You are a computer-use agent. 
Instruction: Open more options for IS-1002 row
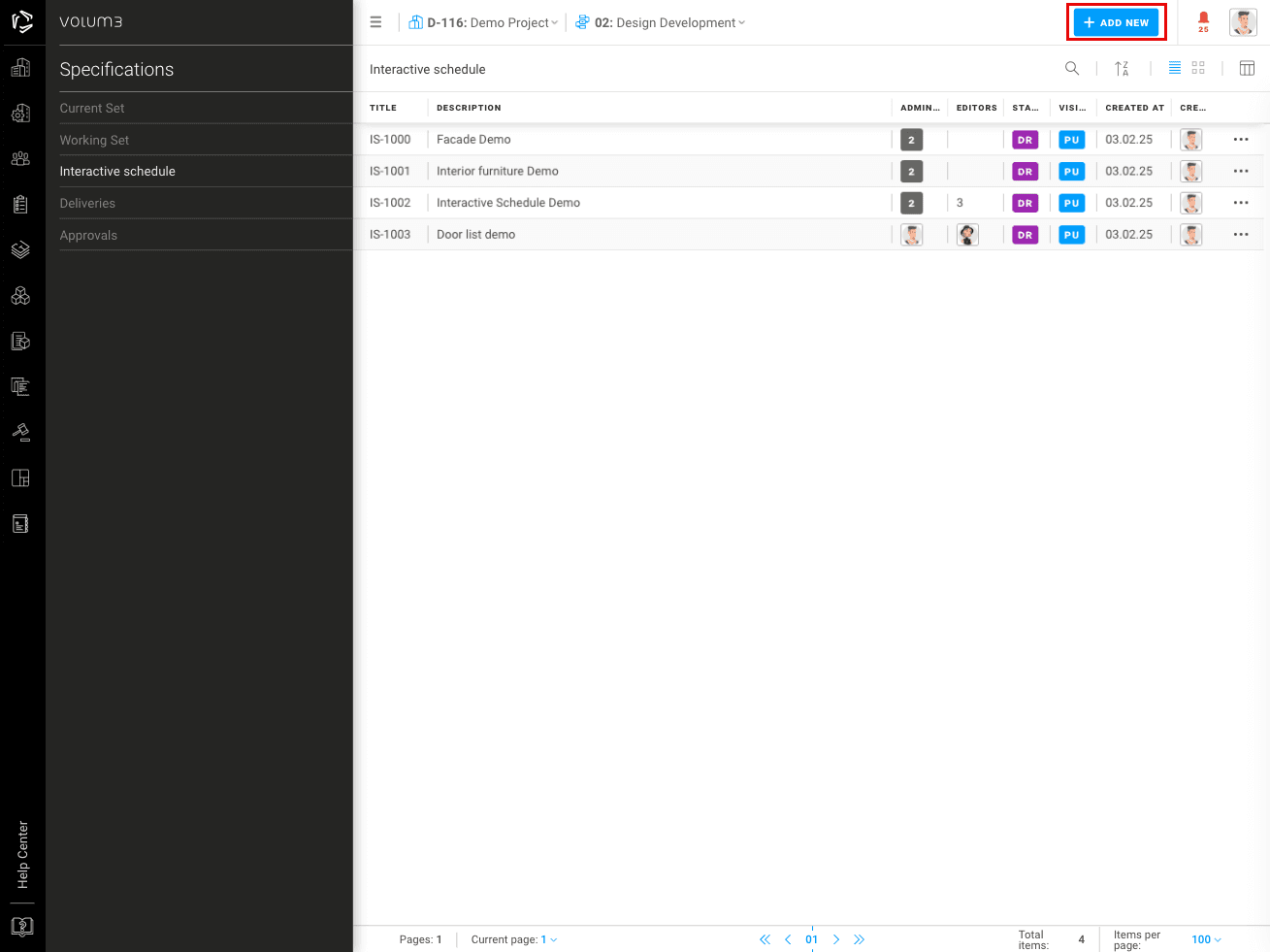(x=1241, y=203)
